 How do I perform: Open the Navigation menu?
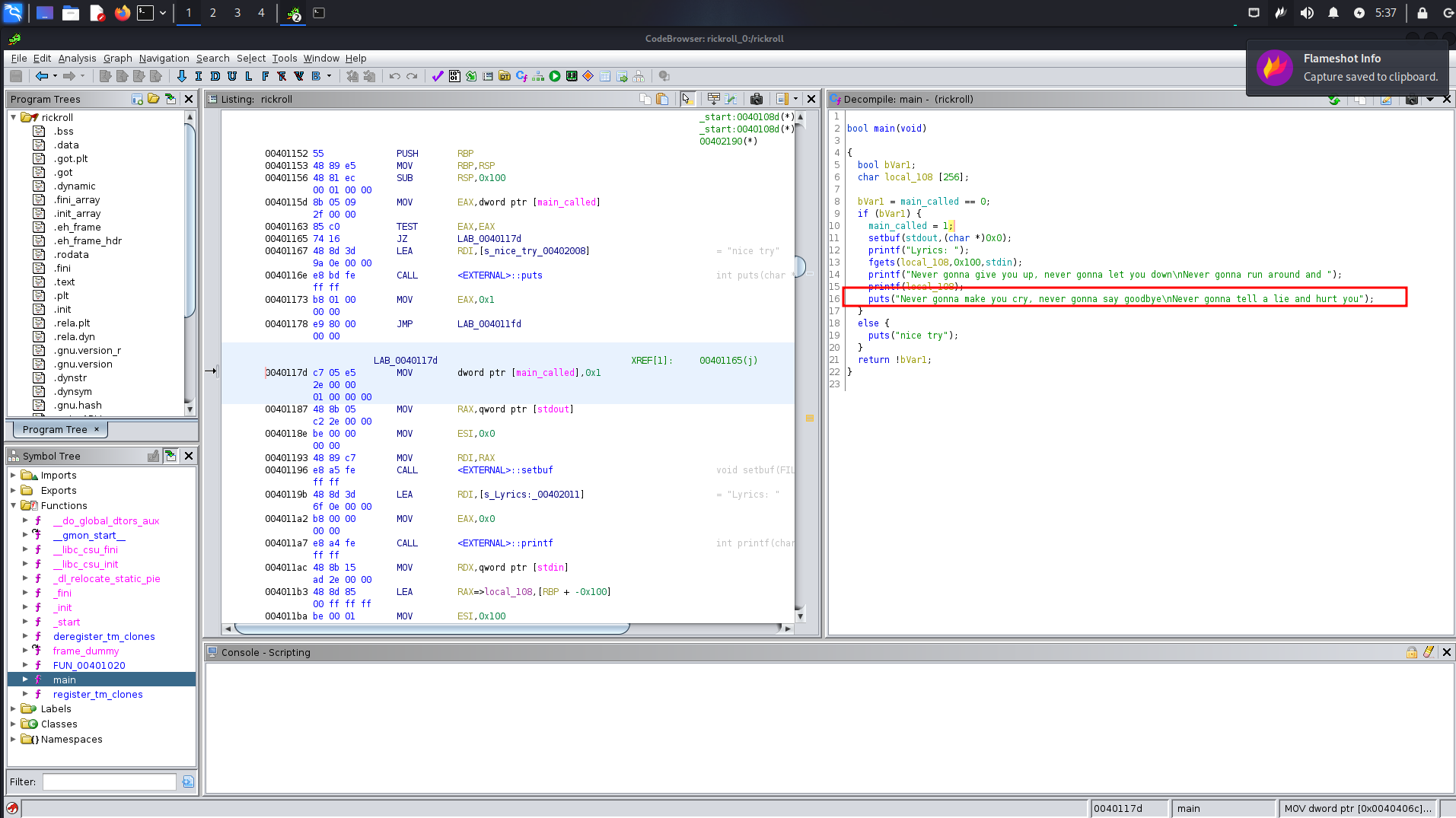tap(164, 58)
